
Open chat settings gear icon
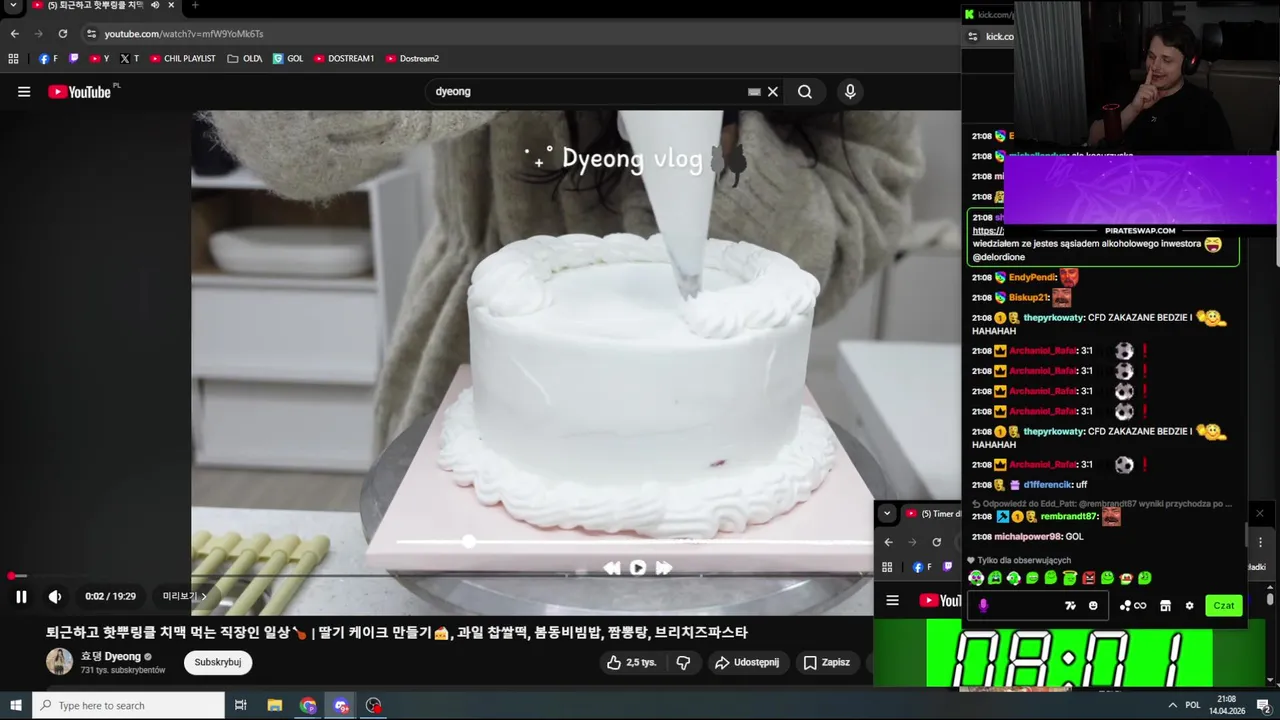click(1189, 606)
